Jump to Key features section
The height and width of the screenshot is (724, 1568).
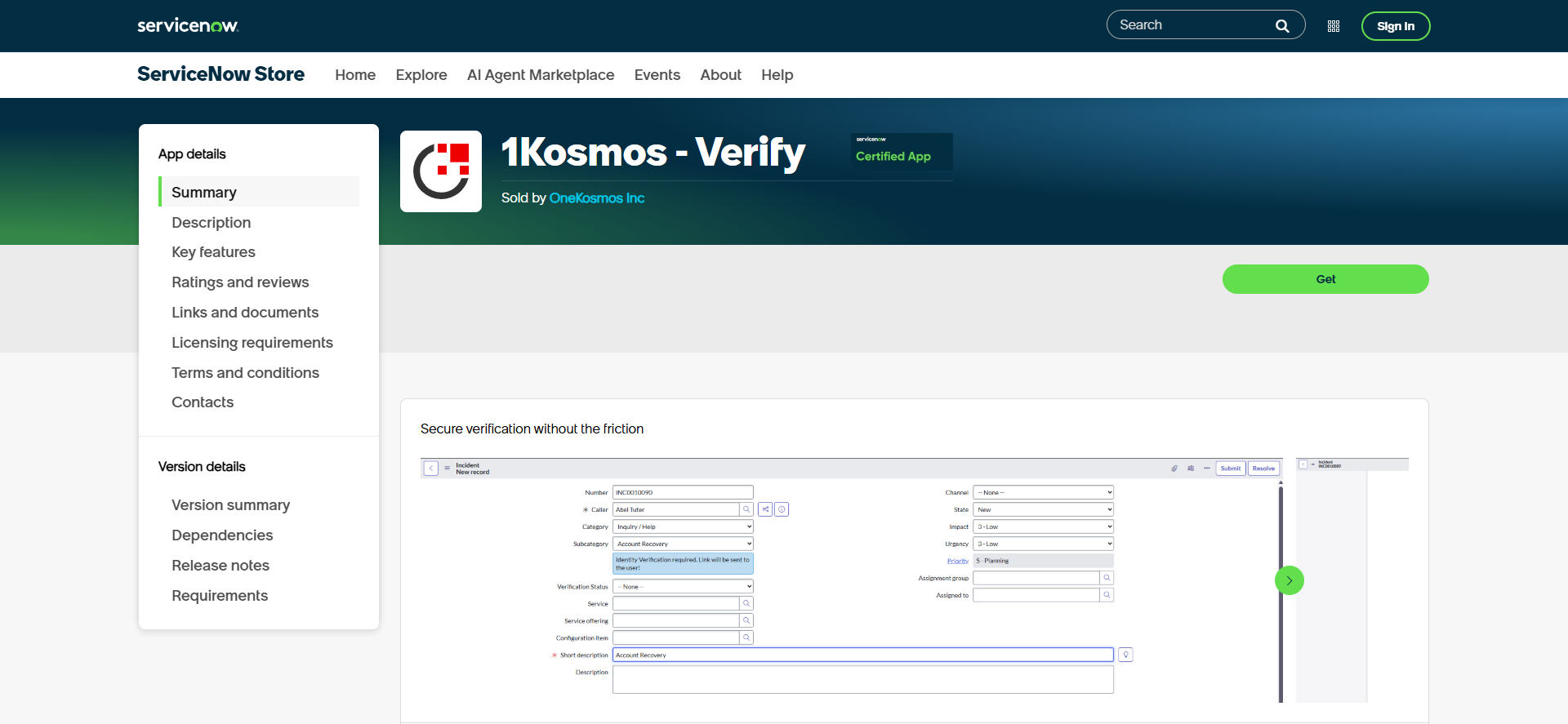tap(213, 252)
